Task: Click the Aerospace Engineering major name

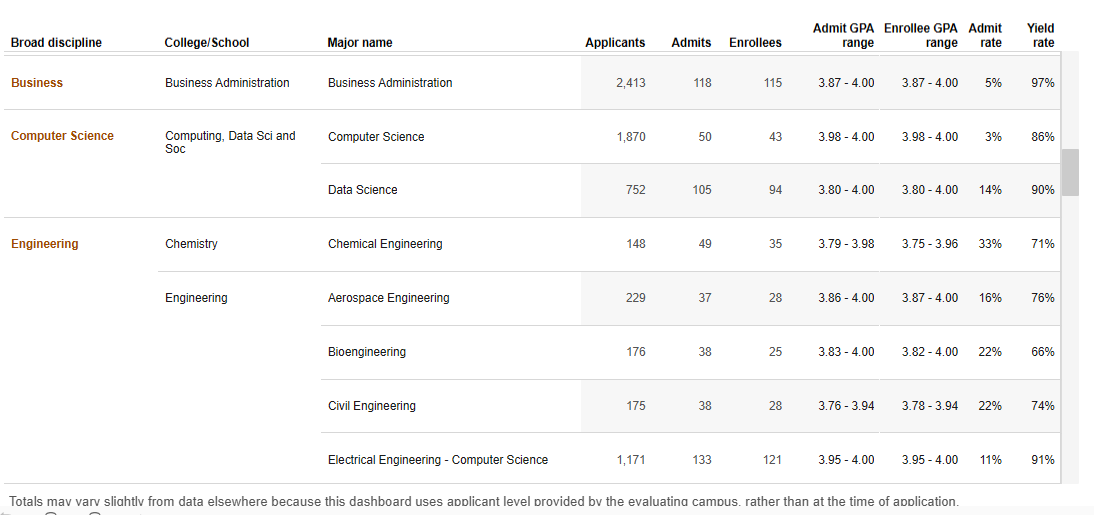Action: click(x=388, y=298)
